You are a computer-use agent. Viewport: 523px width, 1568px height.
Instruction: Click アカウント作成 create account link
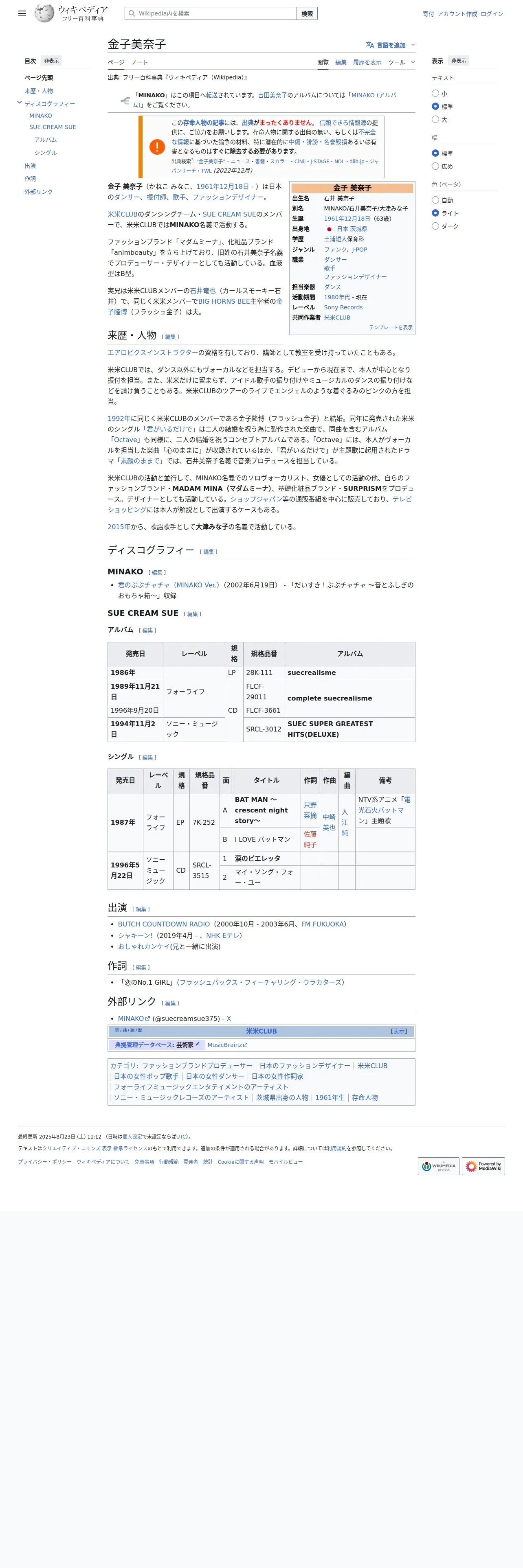(457, 14)
